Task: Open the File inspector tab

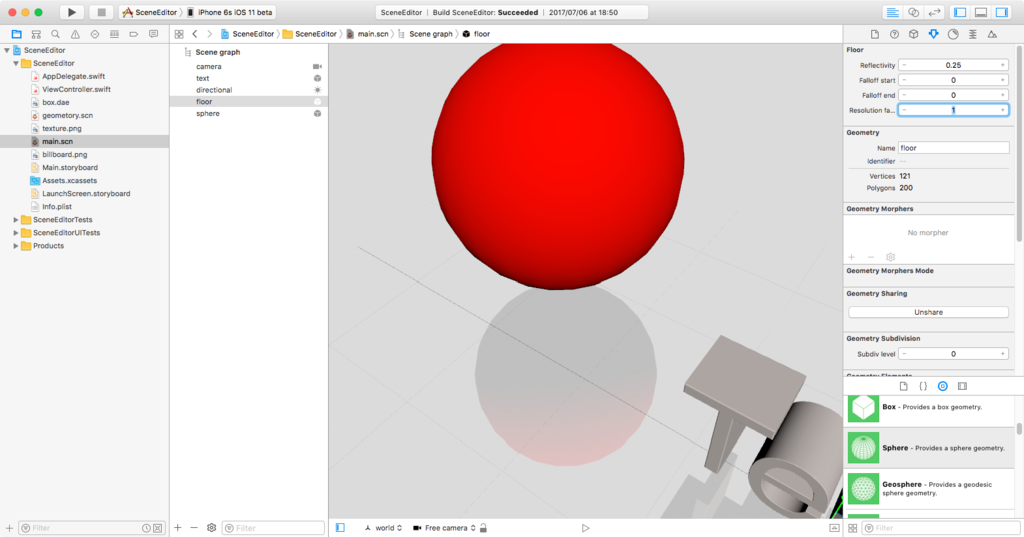Action: click(x=875, y=34)
